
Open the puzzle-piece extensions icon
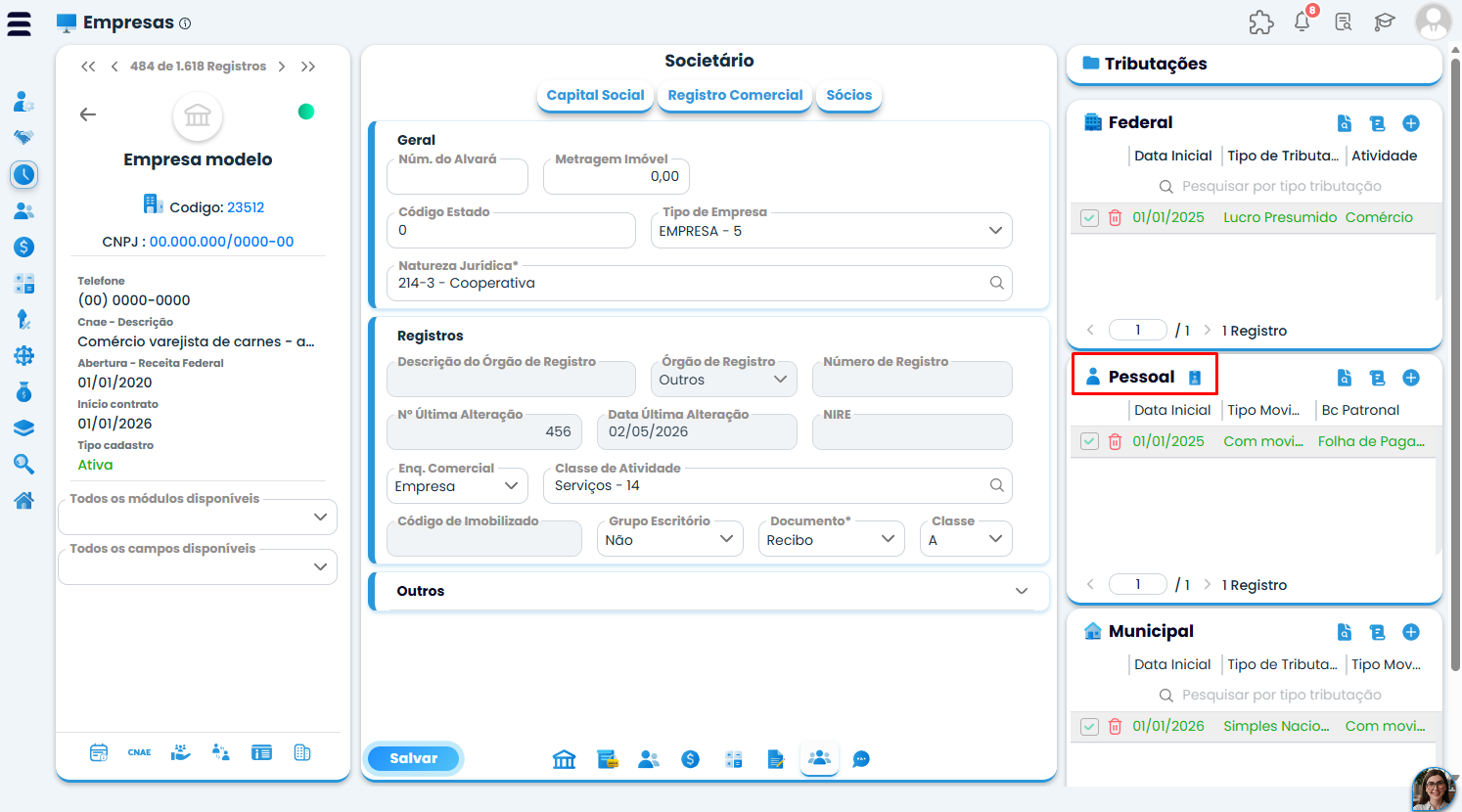1261,23
